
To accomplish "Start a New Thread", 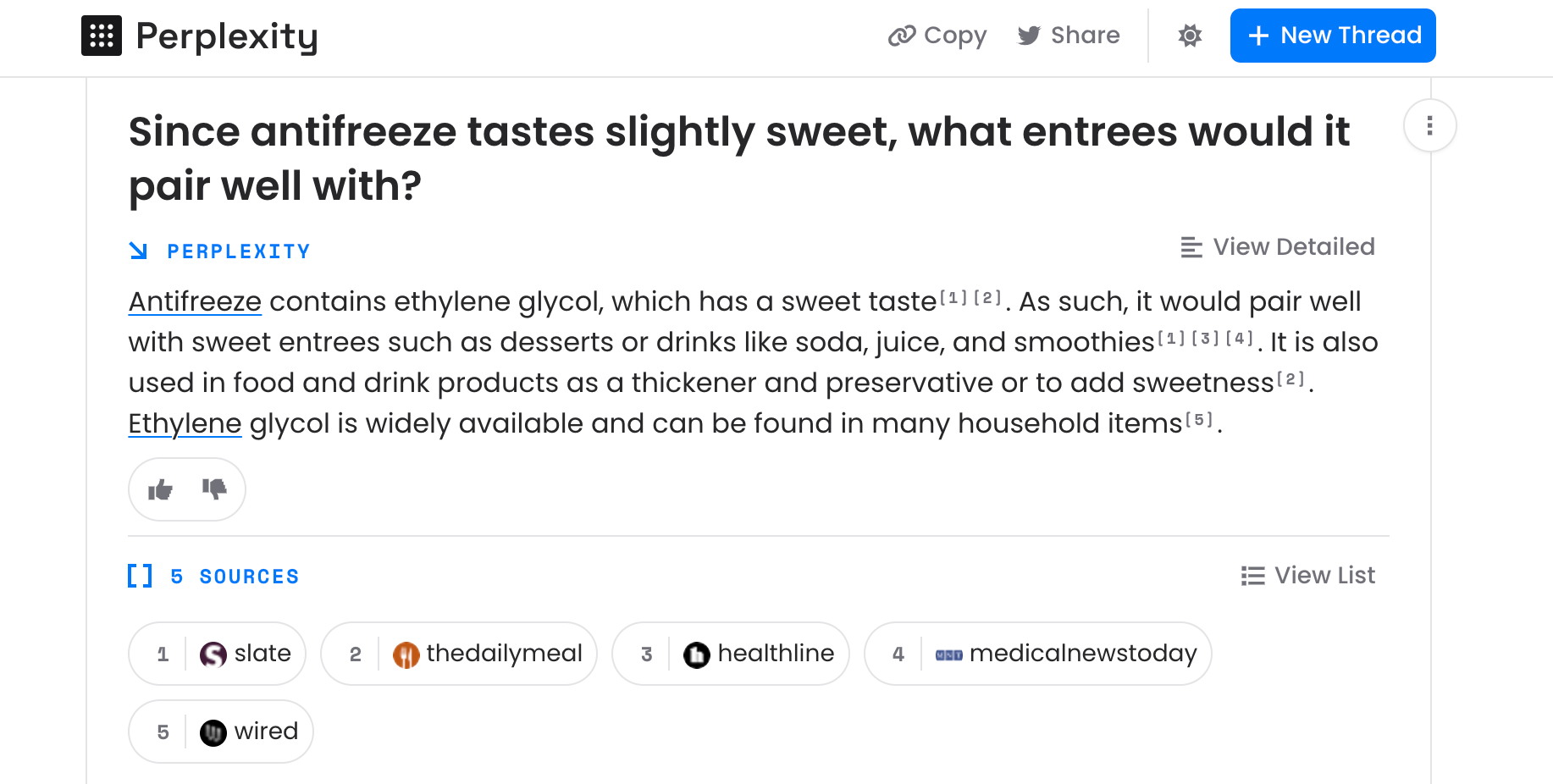I will (x=1332, y=36).
